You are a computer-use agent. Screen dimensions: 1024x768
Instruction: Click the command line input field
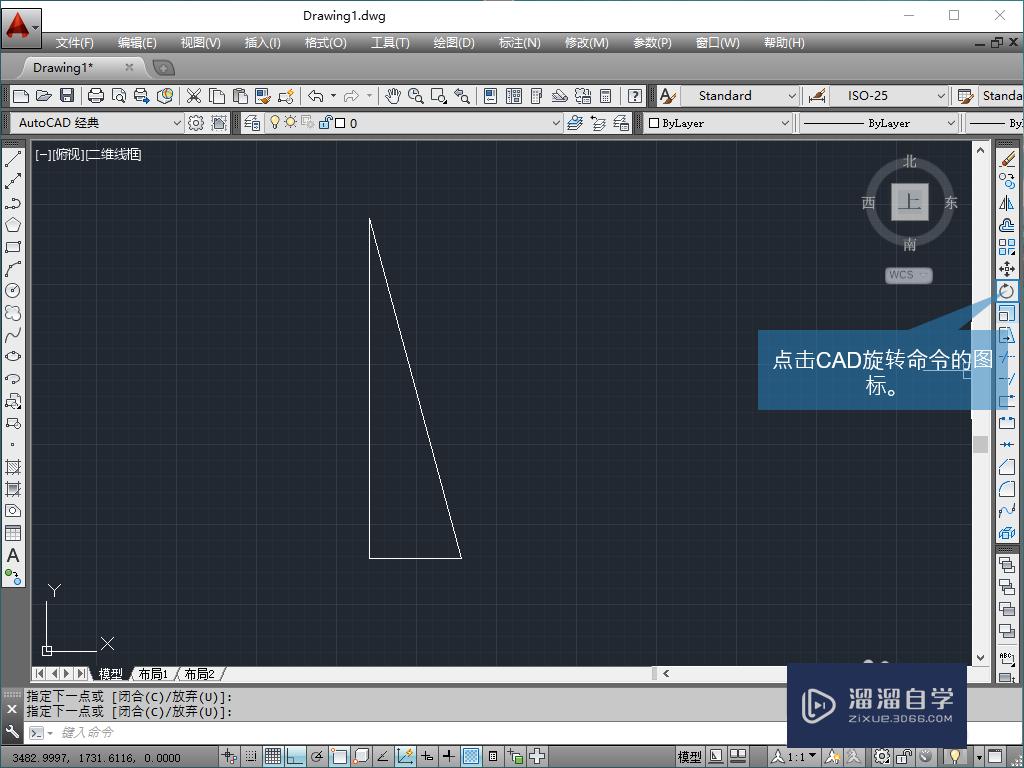[x=405, y=733]
